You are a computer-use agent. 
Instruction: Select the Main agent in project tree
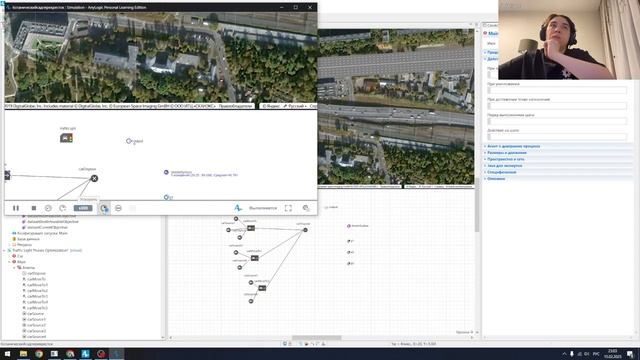[21, 262]
